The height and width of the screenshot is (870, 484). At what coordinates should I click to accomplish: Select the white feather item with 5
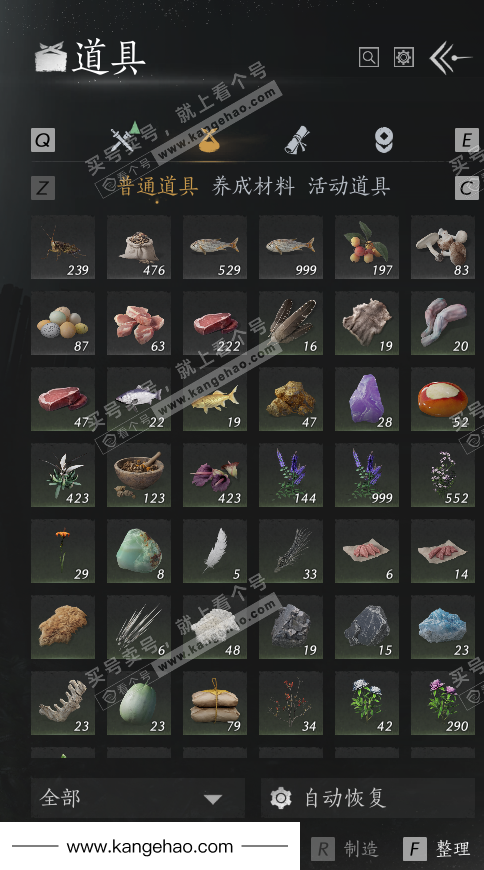pyautogui.click(x=215, y=551)
